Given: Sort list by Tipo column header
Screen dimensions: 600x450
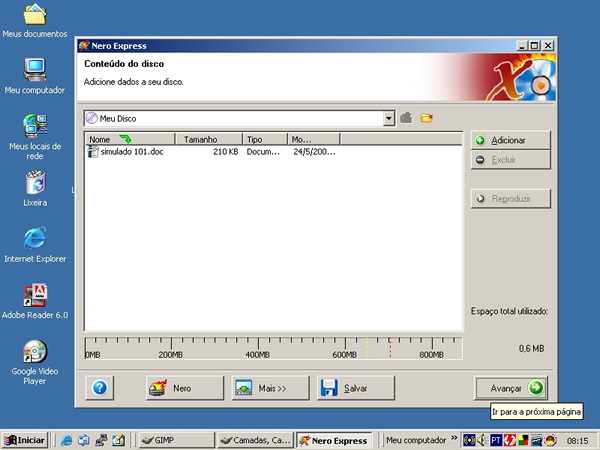Looking at the screenshot, I should [x=265, y=139].
